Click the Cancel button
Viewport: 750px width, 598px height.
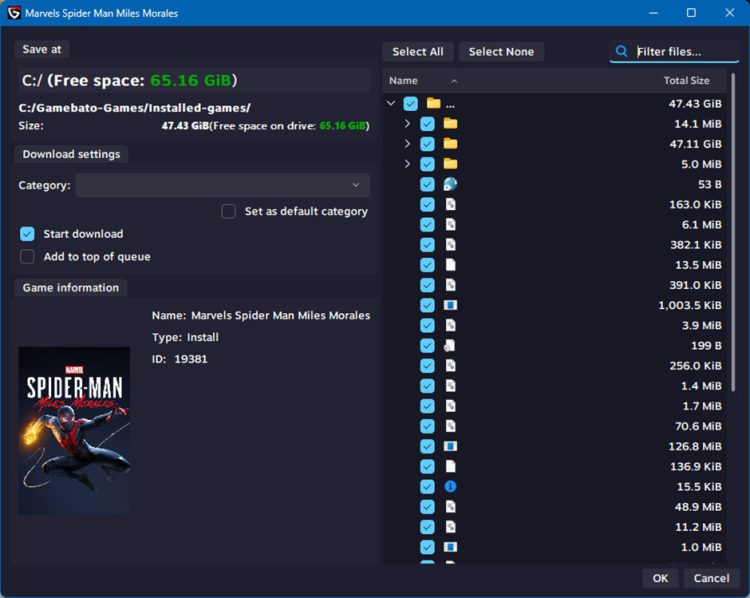point(711,578)
